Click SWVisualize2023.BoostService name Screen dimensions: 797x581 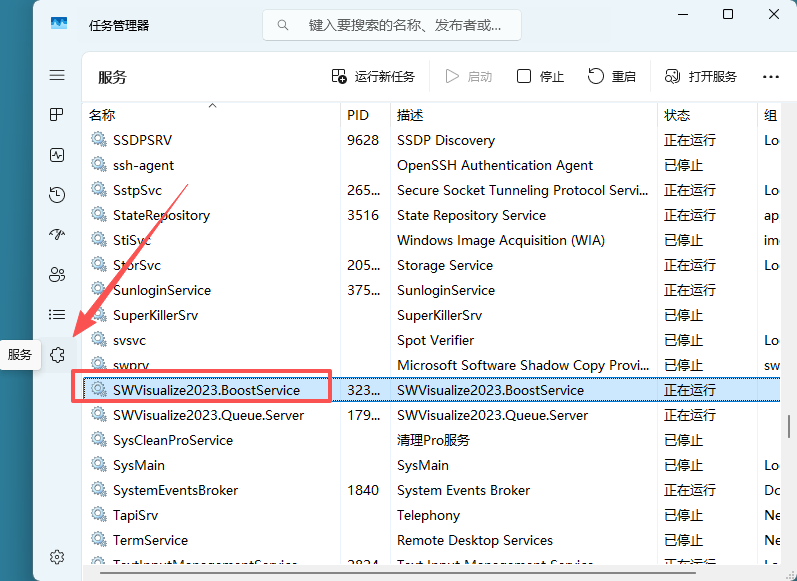click(x=206, y=390)
